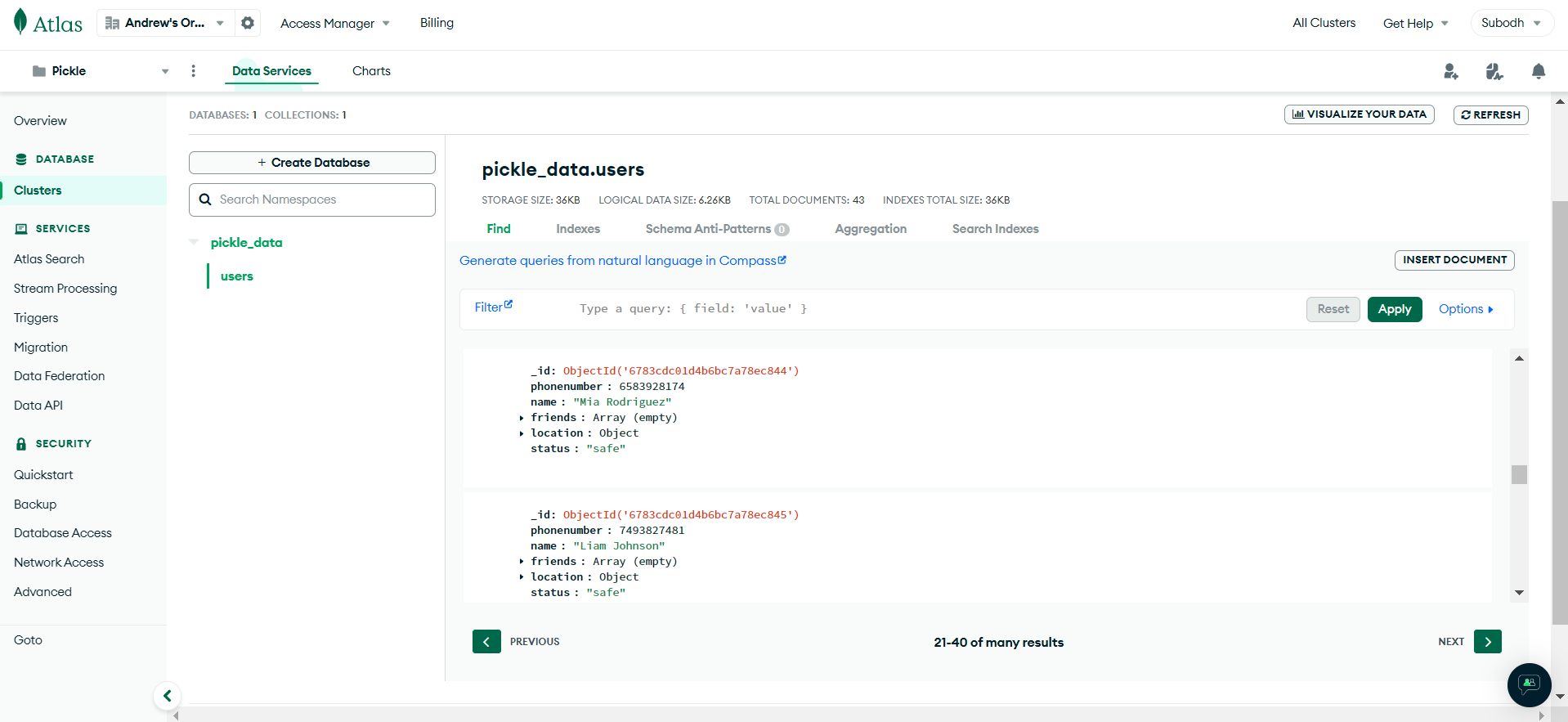Click Database section stack icon
This screenshot has height=722, width=1568.
(21, 159)
